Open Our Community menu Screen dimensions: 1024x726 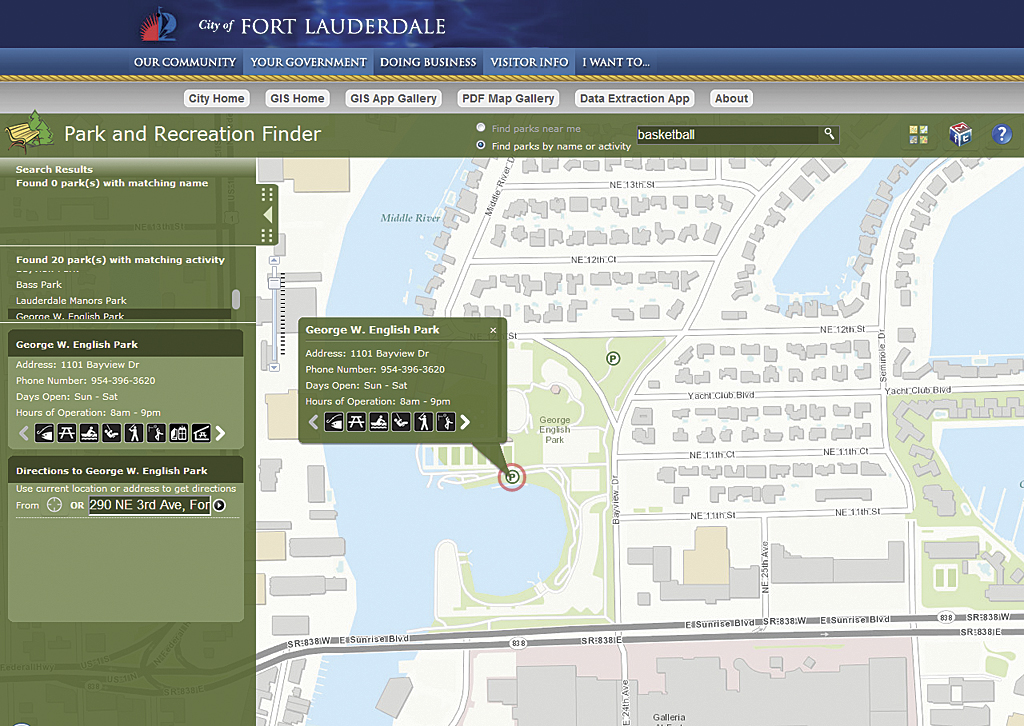(185, 62)
